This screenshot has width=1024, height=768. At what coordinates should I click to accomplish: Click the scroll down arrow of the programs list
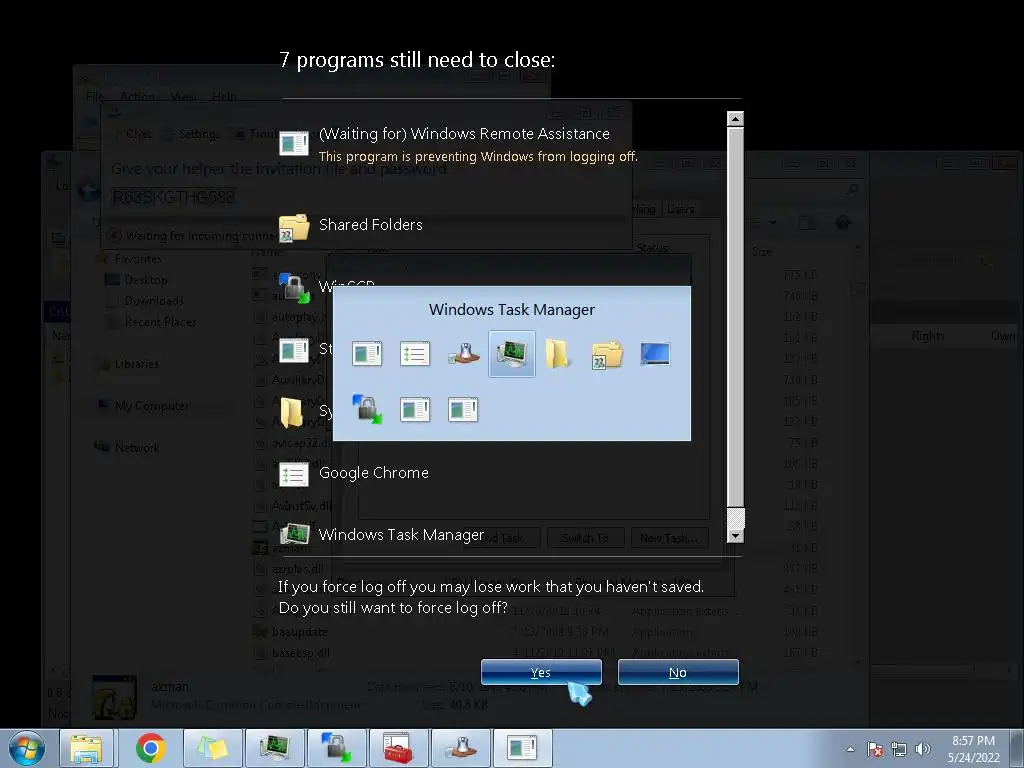735,536
